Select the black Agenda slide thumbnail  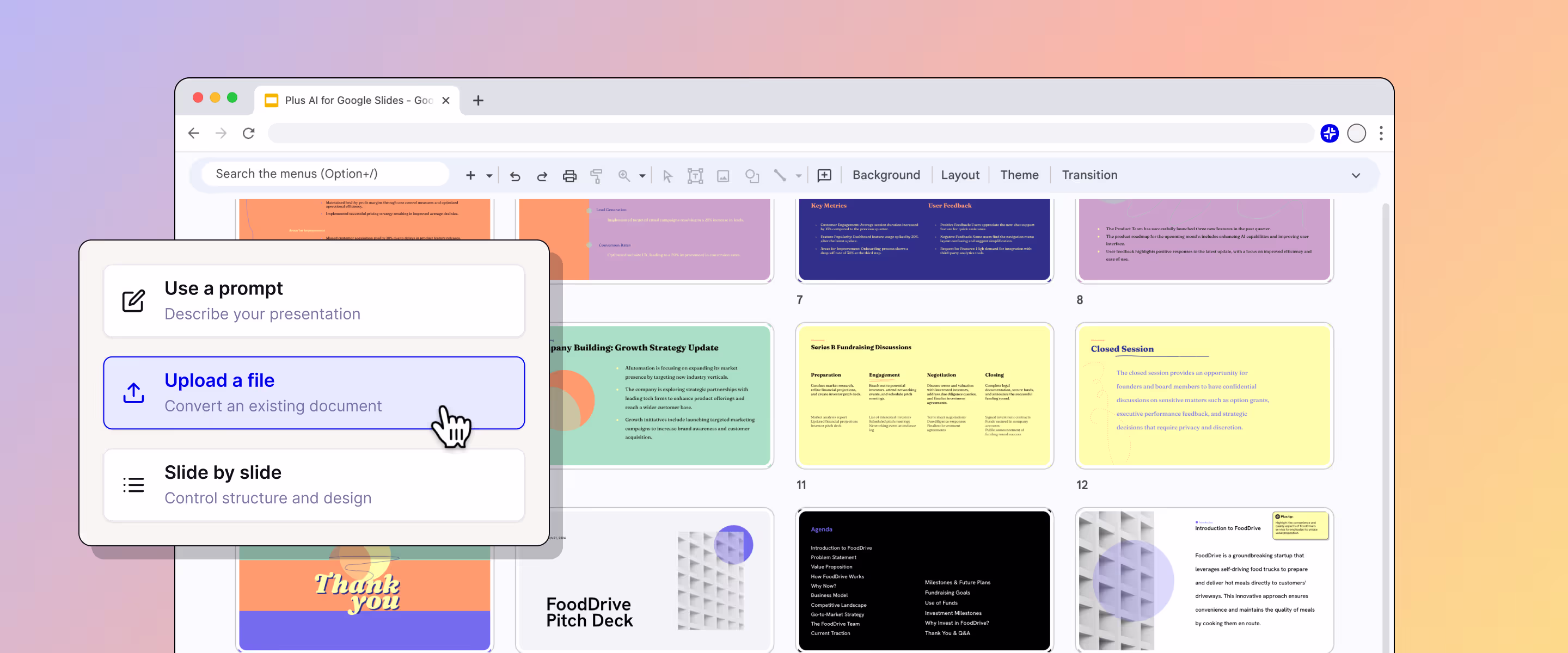point(924,581)
